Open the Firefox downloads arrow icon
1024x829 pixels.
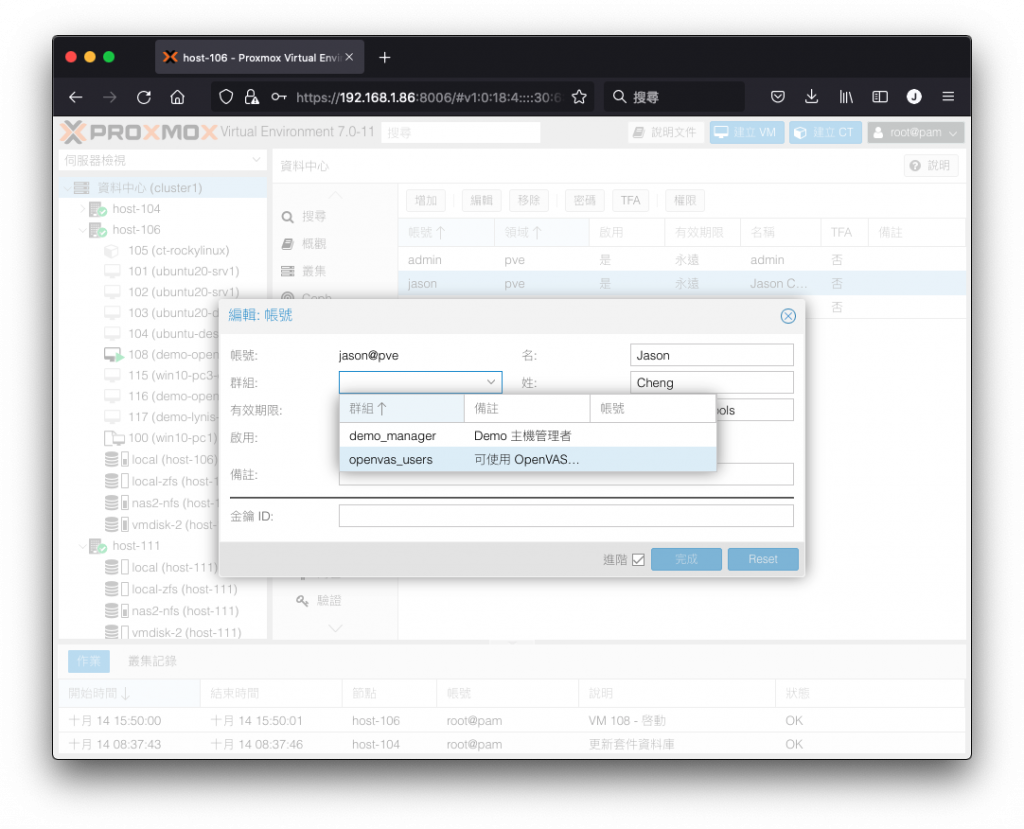click(811, 97)
